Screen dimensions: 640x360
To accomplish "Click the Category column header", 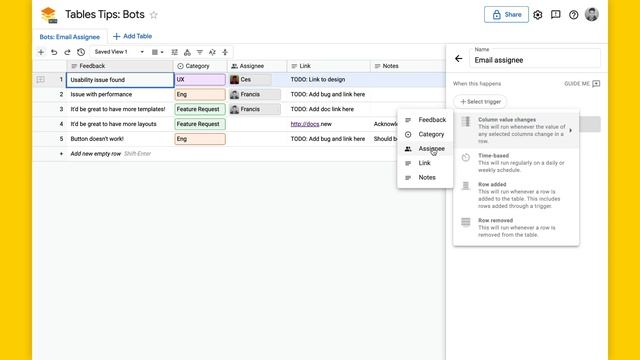I will pyautogui.click(x=200, y=66).
